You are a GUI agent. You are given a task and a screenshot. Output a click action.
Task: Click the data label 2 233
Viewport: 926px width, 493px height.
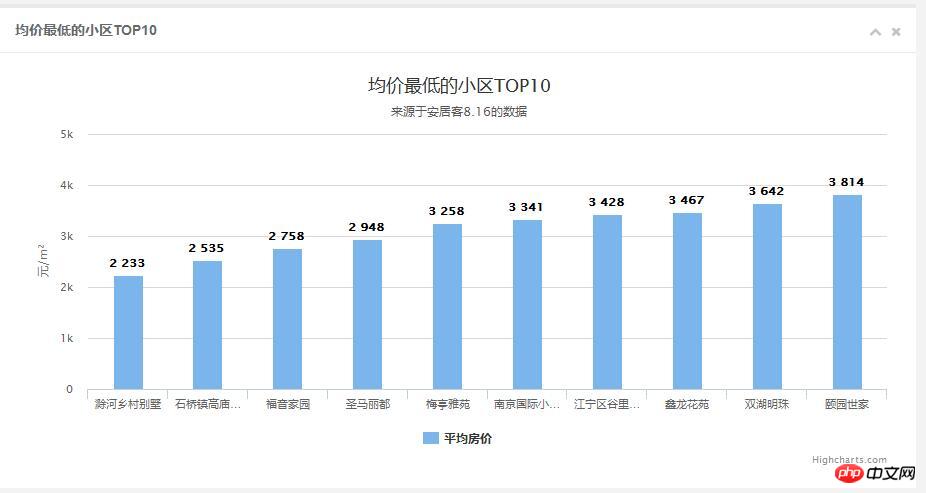(x=127, y=263)
